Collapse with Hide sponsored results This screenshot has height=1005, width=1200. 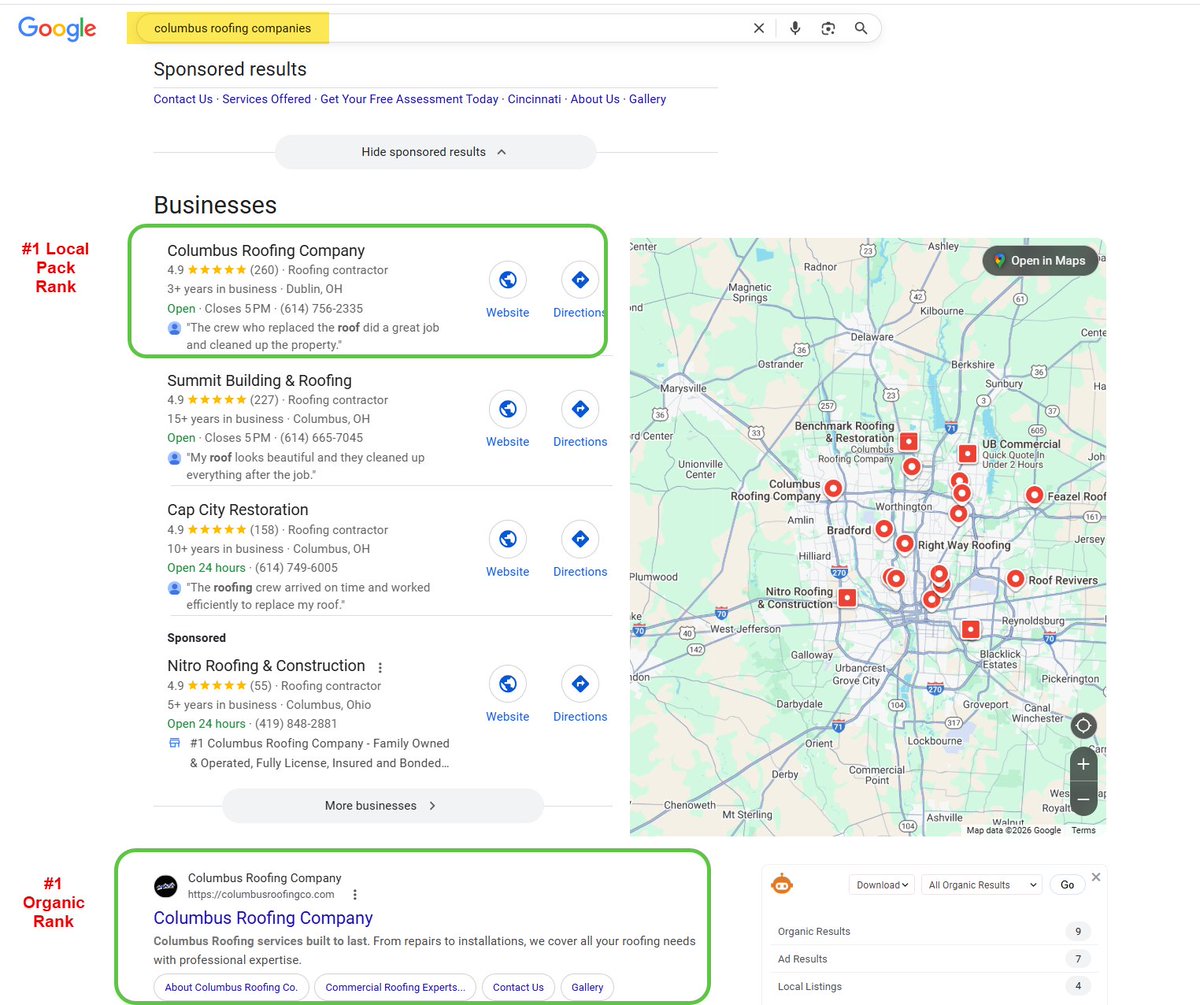coord(435,152)
